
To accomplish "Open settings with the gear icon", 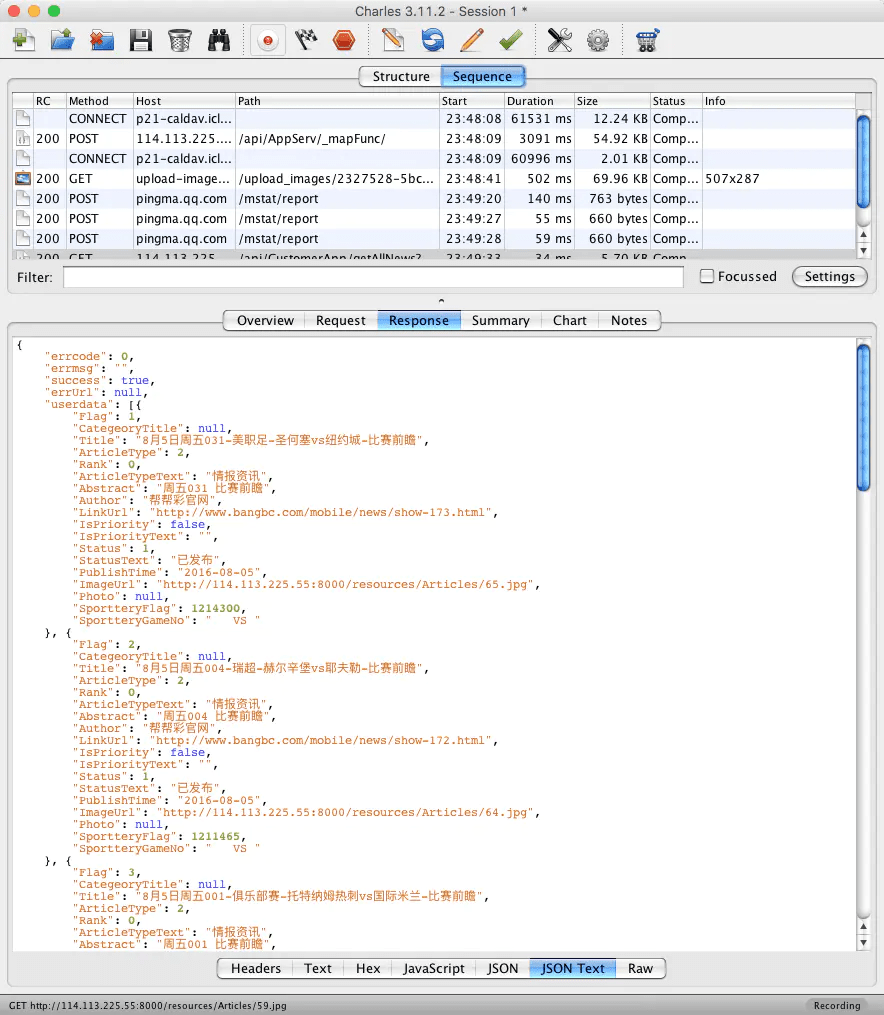I will (598, 40).
